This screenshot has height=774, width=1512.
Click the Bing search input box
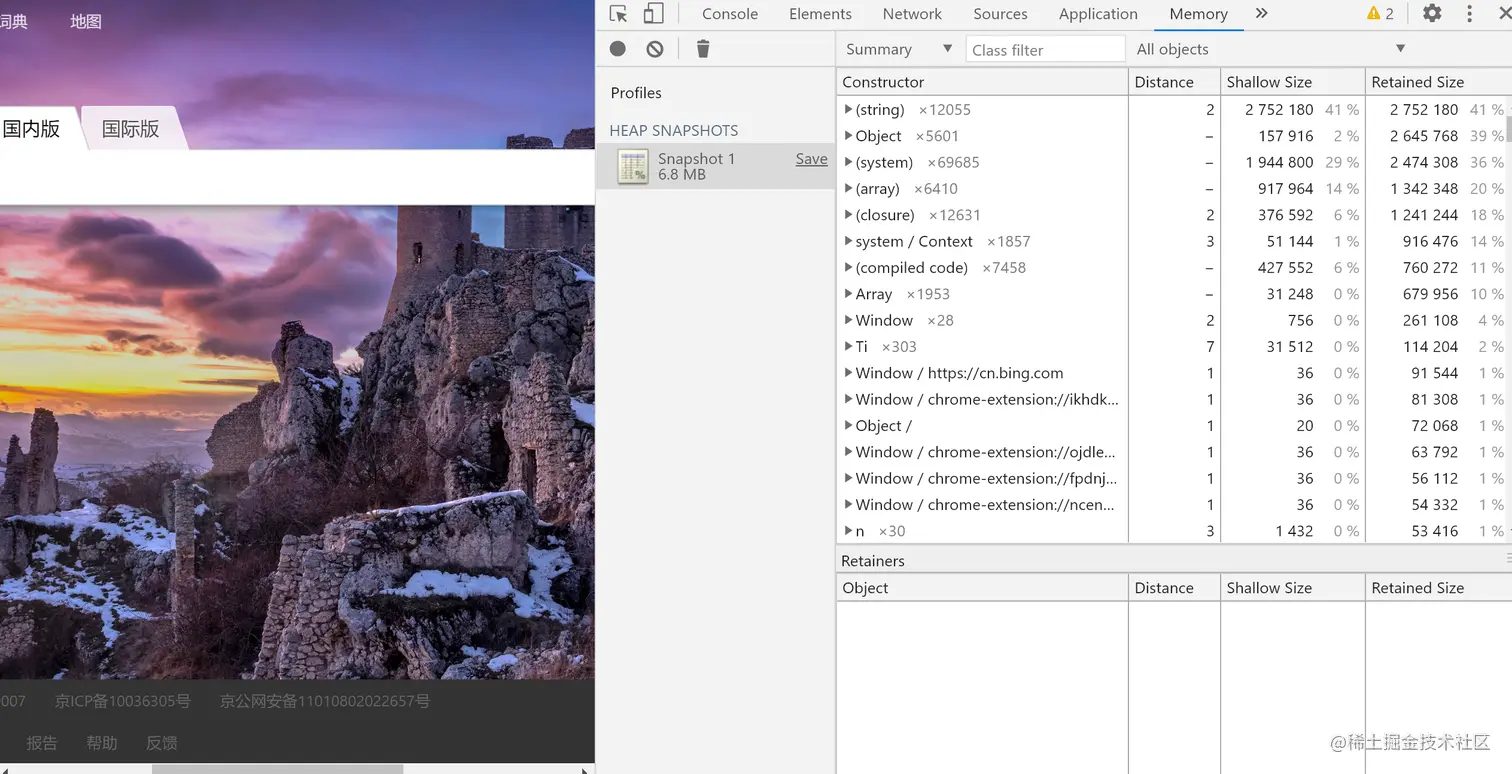[297, 178]
